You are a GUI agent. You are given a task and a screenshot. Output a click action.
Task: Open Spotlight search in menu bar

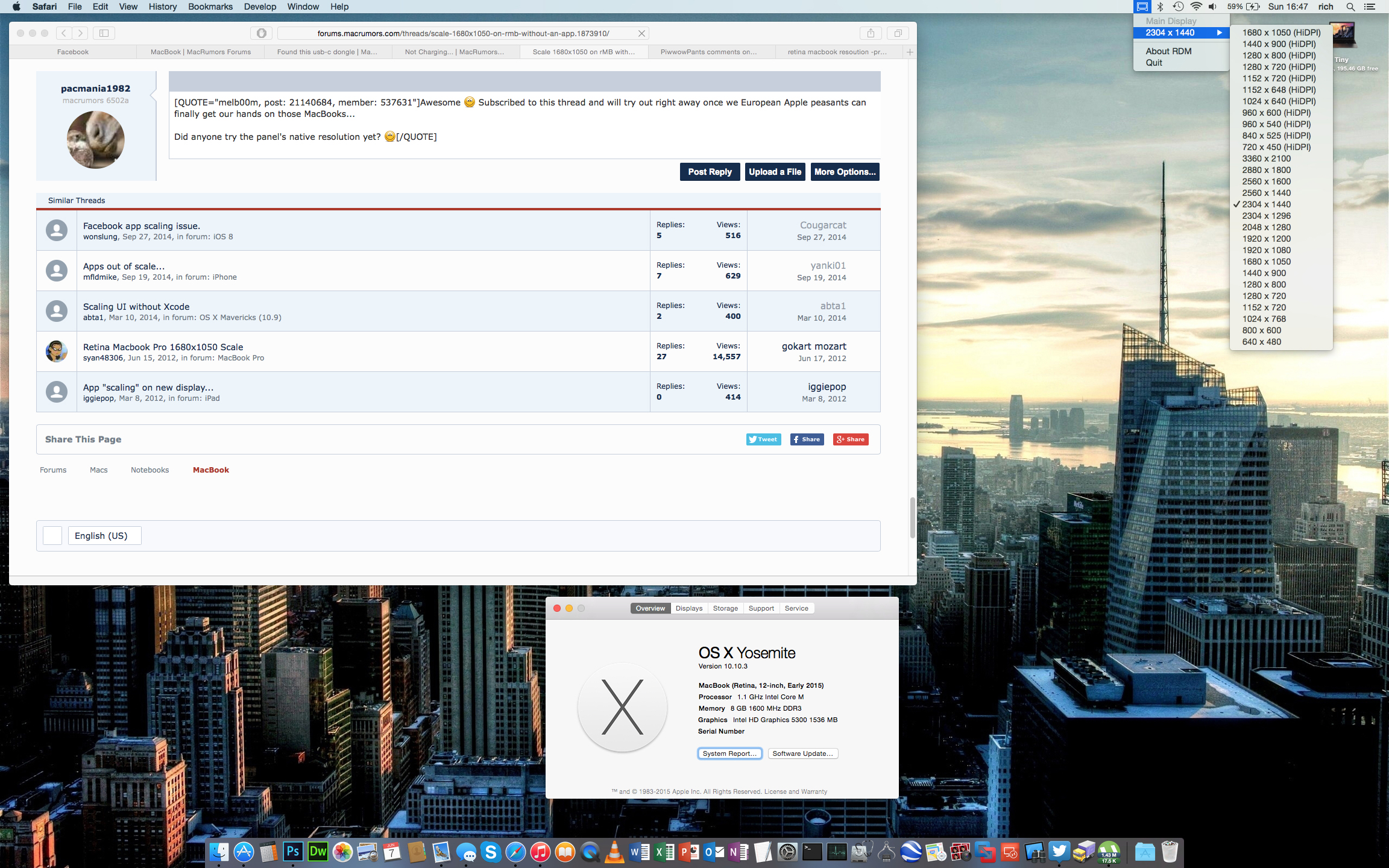coord(1350,7)
